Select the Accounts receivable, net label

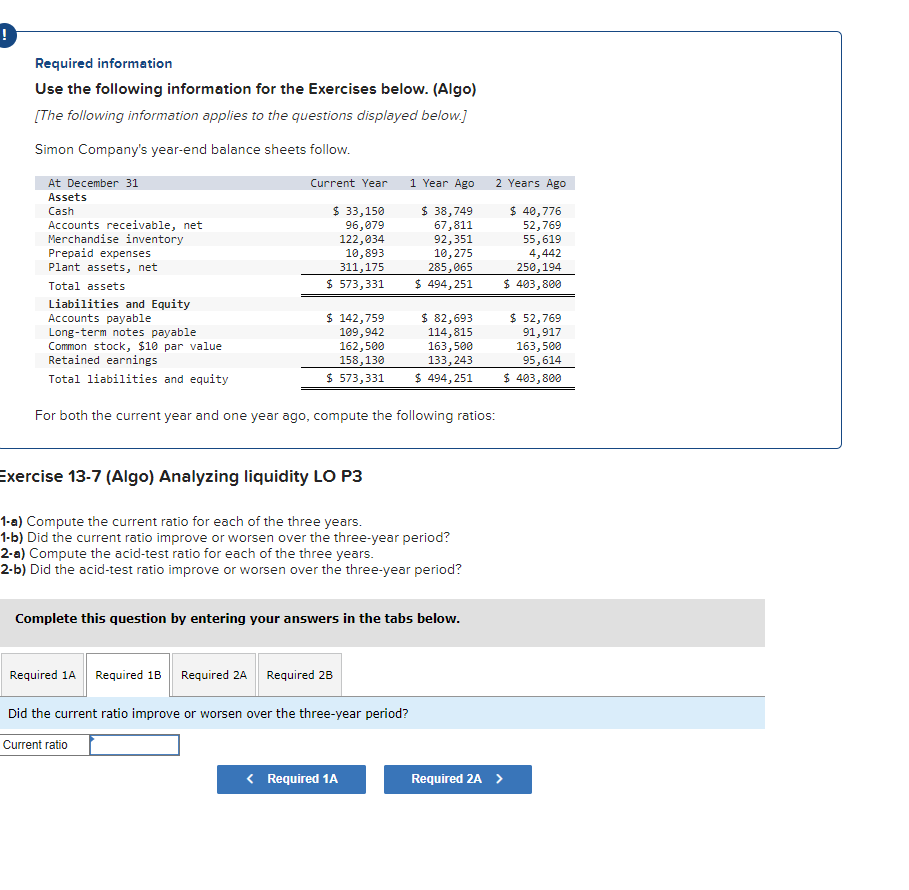[x=125, y=225]
